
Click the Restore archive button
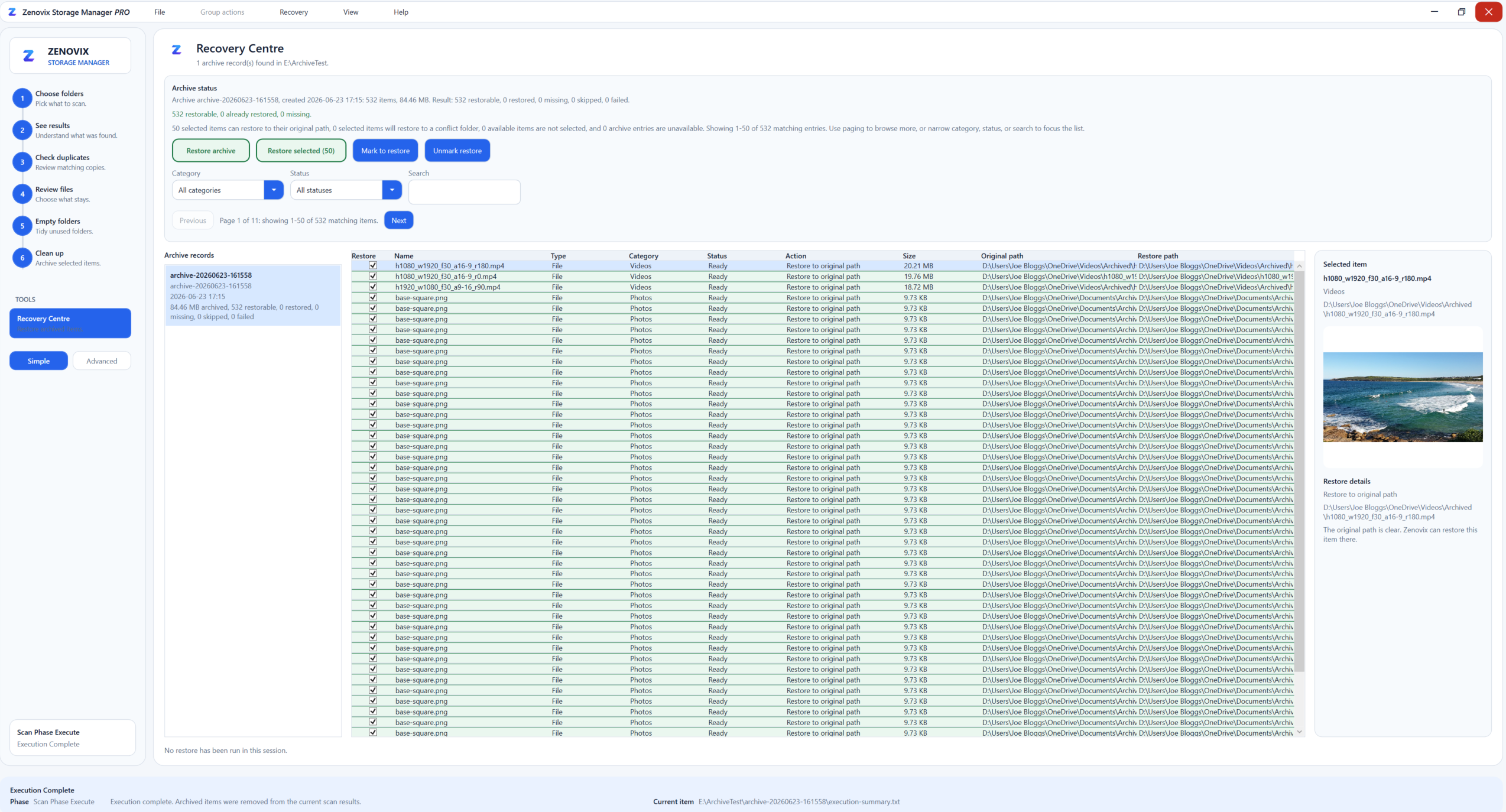pyautogui.click(x=211, y=150)
